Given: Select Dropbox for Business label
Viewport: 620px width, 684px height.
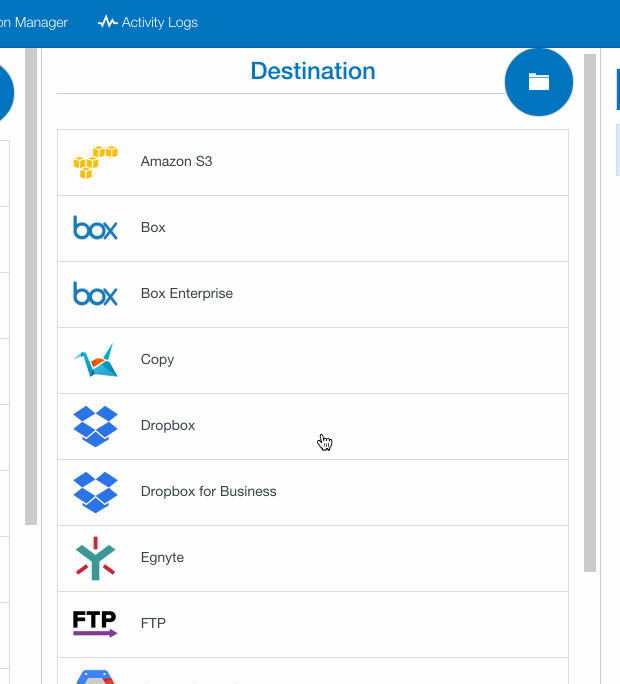Looking at the screenshot, I should (208, 492).
